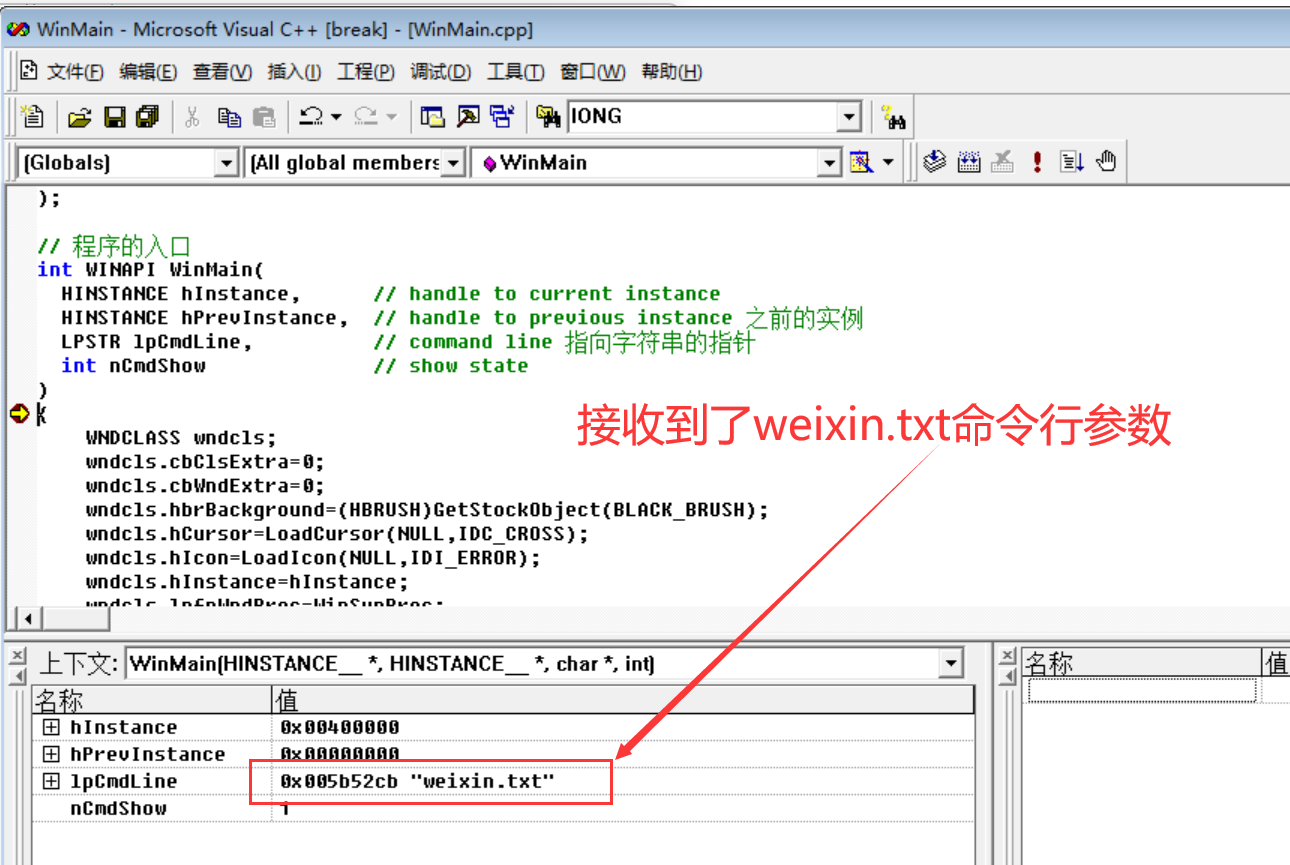Click the wndcls.hInstance=hInstance; line

(x=247, y=582)
